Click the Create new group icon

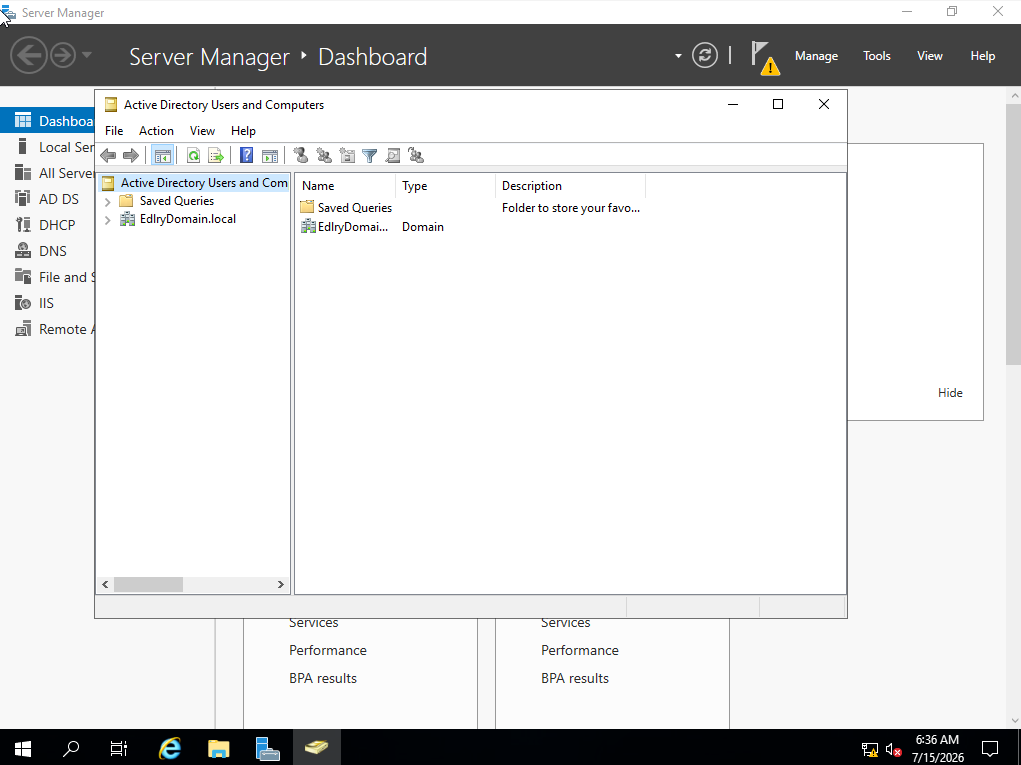click(x=324, y=156)
